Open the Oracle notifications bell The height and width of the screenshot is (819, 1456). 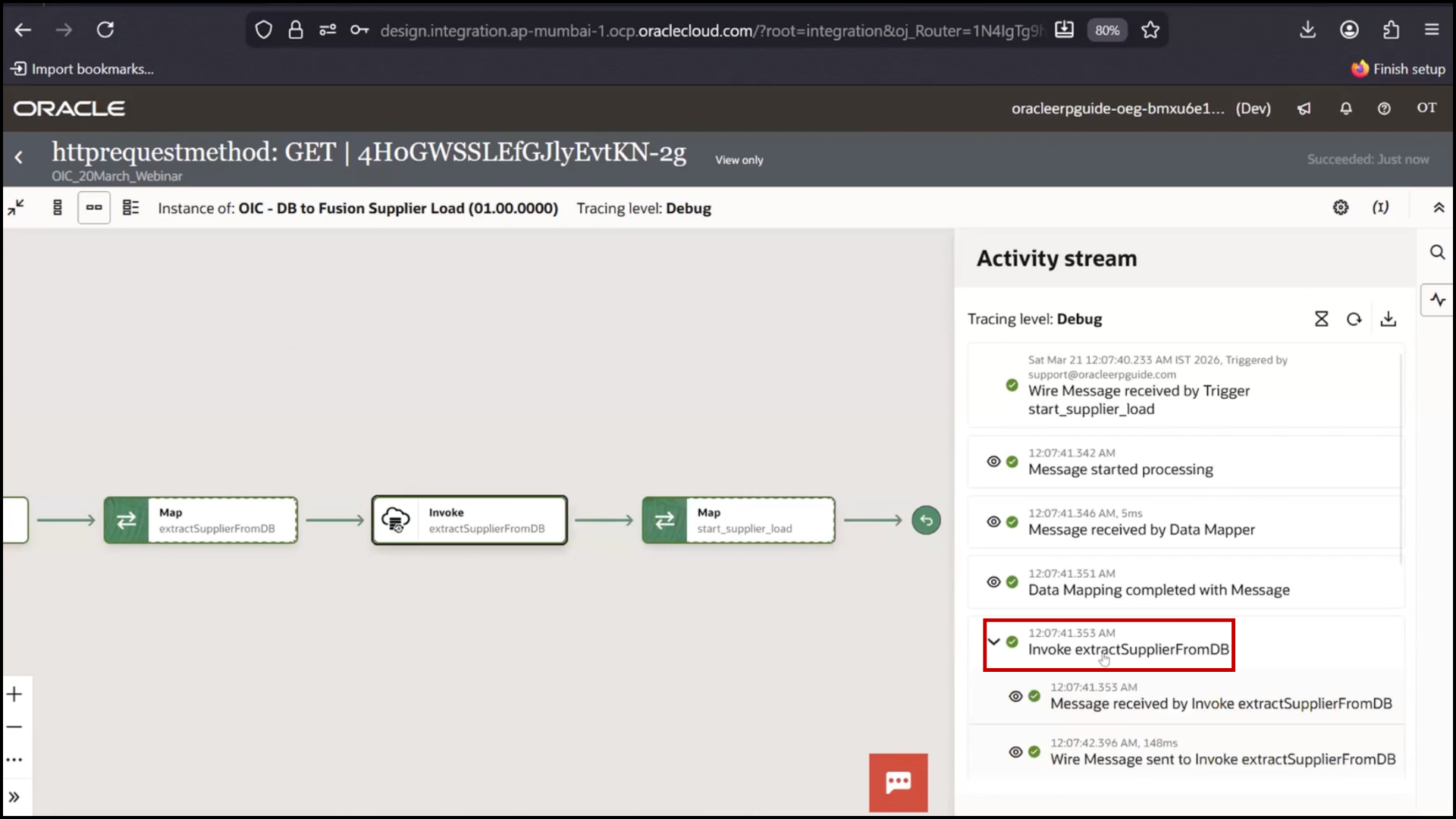(1346, 108)
